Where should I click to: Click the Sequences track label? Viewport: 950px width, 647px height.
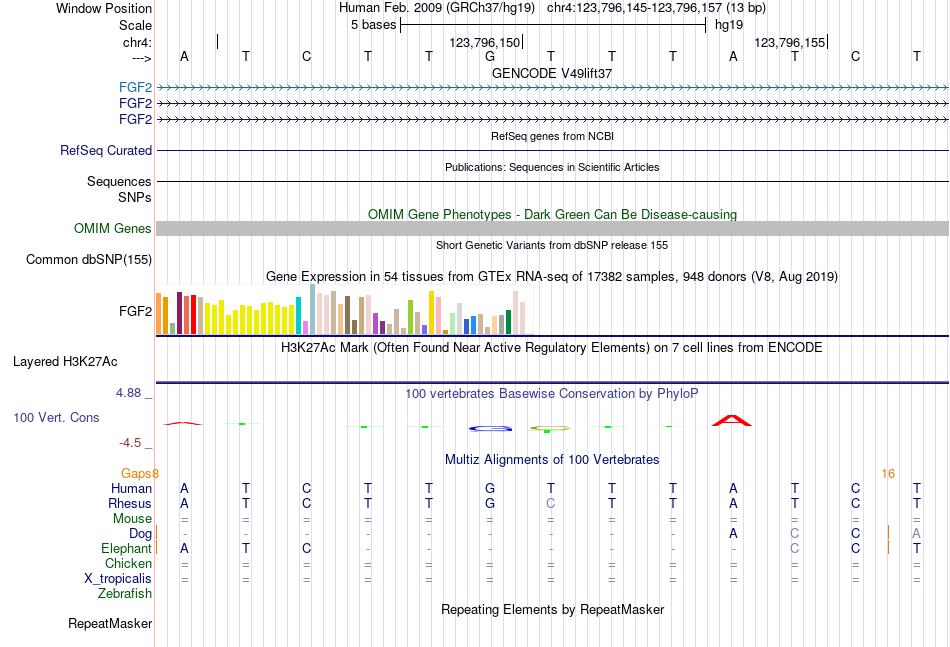119,182
